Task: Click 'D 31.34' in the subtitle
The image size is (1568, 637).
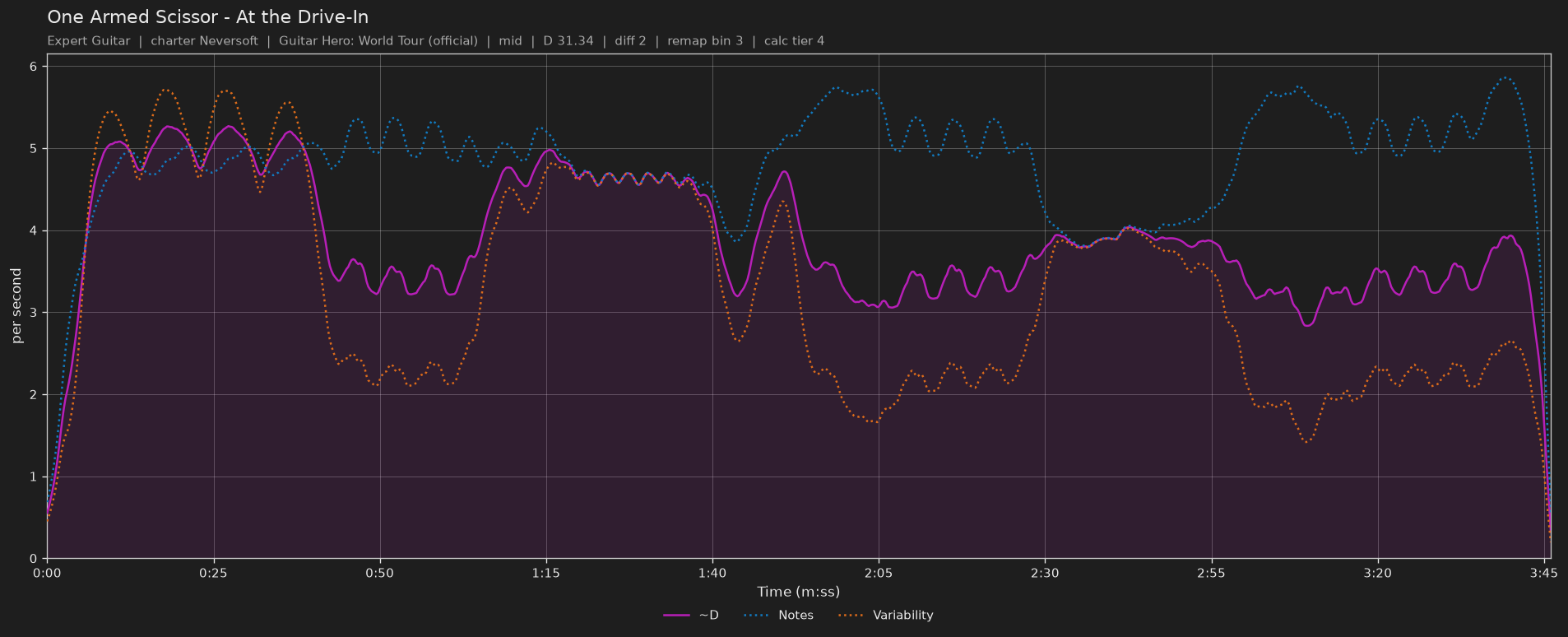Action: 568,41
